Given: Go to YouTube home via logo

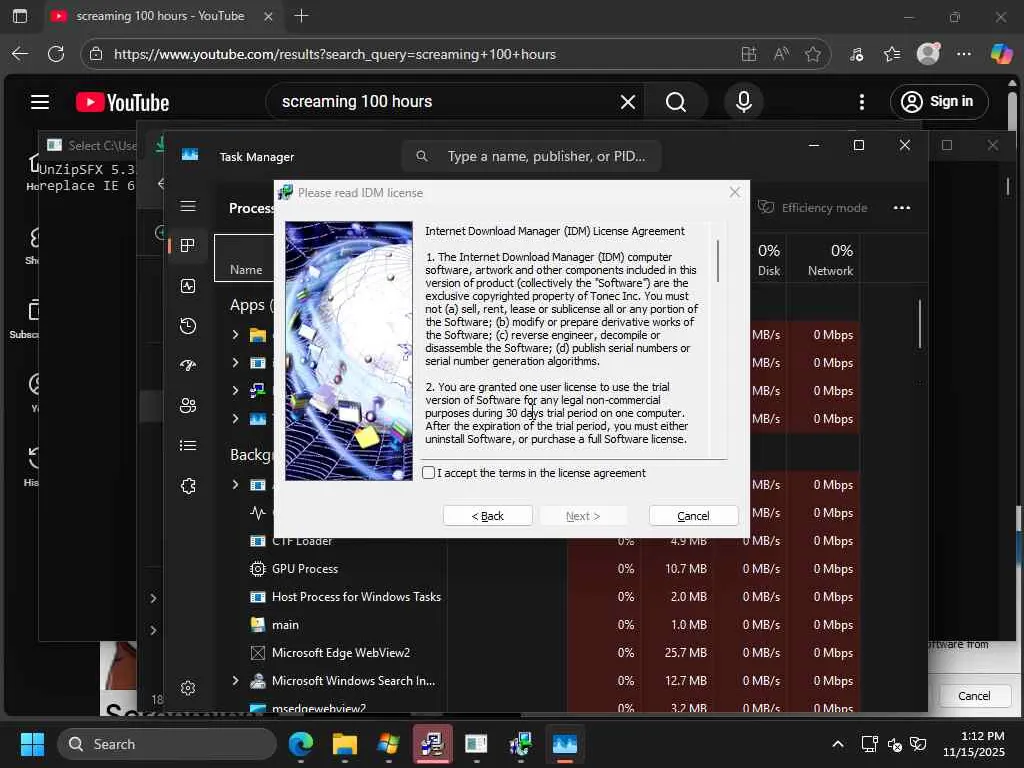Looking at the screenshot, I should [123, 102].
